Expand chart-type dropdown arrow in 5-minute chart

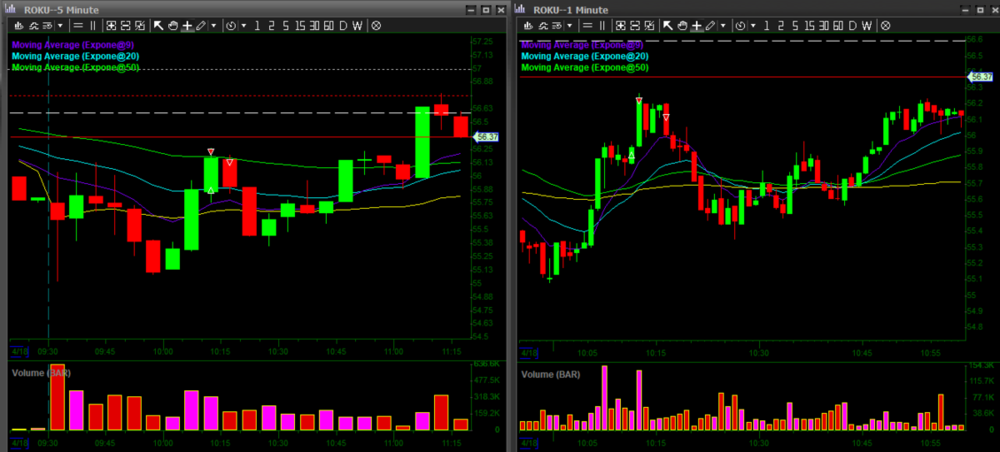60,25
